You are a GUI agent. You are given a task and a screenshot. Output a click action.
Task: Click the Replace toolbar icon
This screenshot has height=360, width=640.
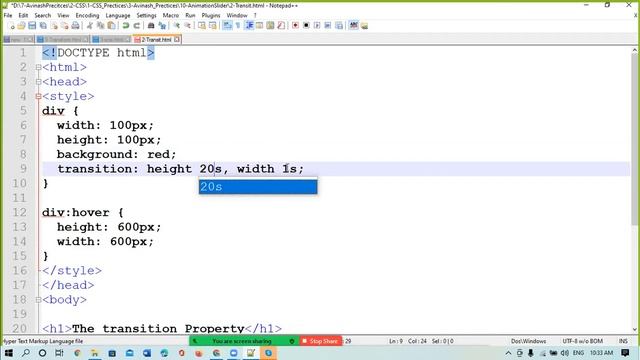click(162, 26)
